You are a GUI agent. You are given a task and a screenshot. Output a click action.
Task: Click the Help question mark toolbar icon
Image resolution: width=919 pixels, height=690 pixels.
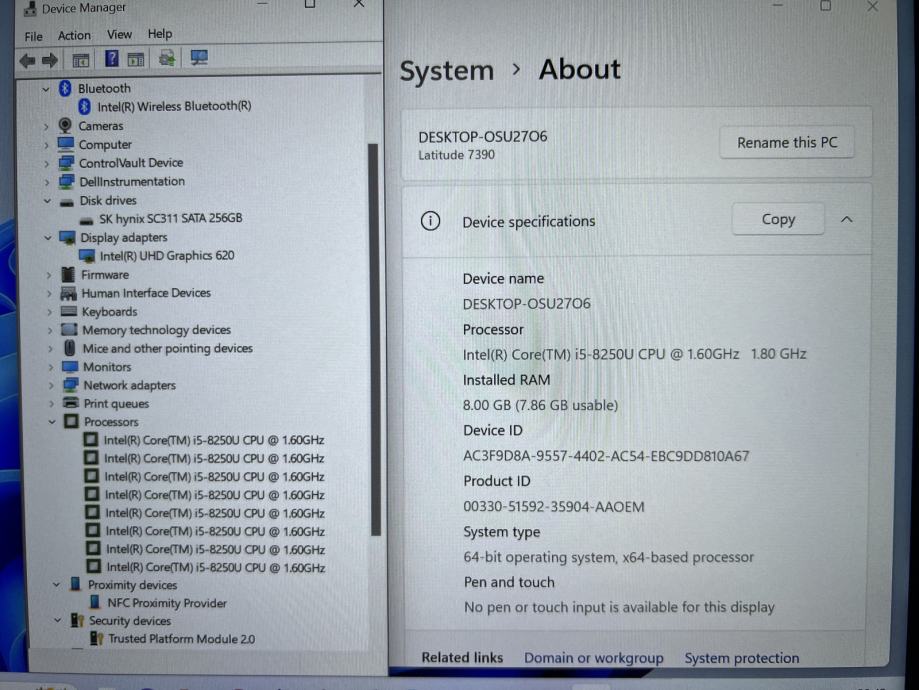[x=111, y=59]
